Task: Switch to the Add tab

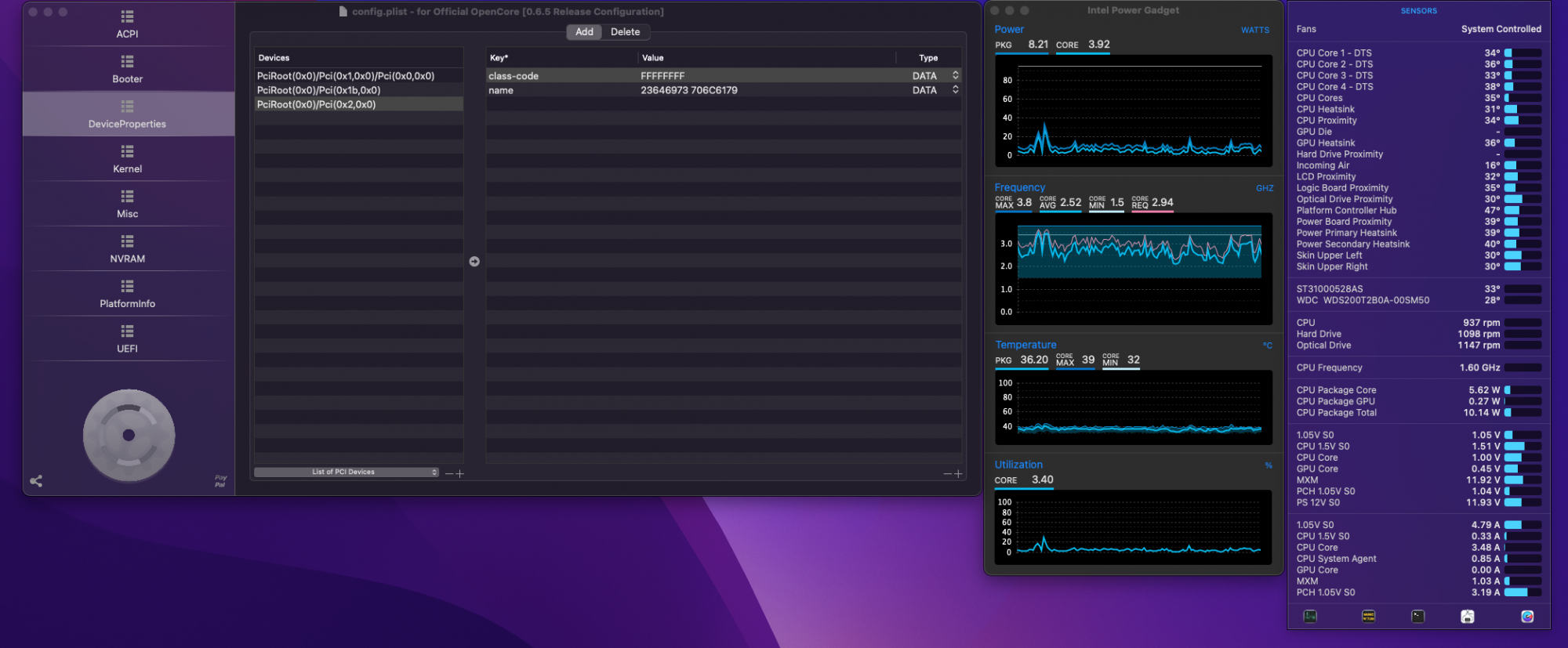Action: (584, 32)
